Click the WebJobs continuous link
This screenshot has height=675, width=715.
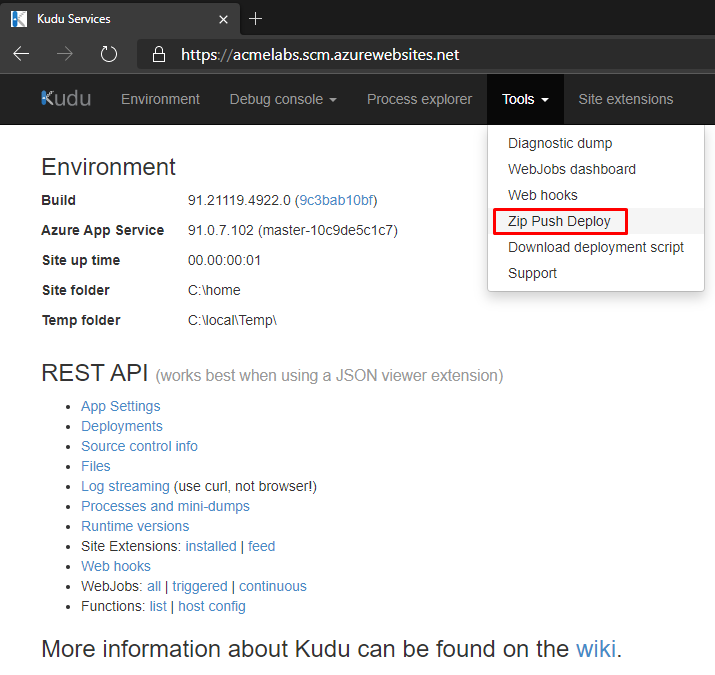(273, 586)
